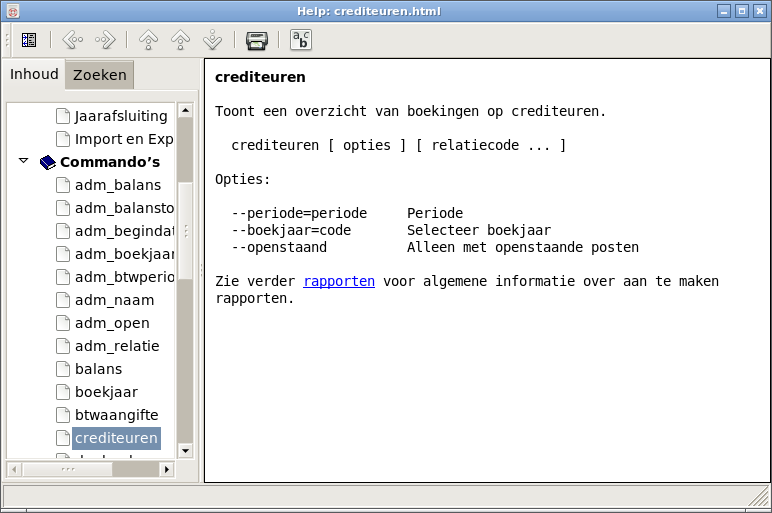Image resolution: width=772 pixels, height=513 pixels.
Task: Click the tree's horizontal scrollbar right arrow
Action: pyautogui.click(x=167, y=469)
